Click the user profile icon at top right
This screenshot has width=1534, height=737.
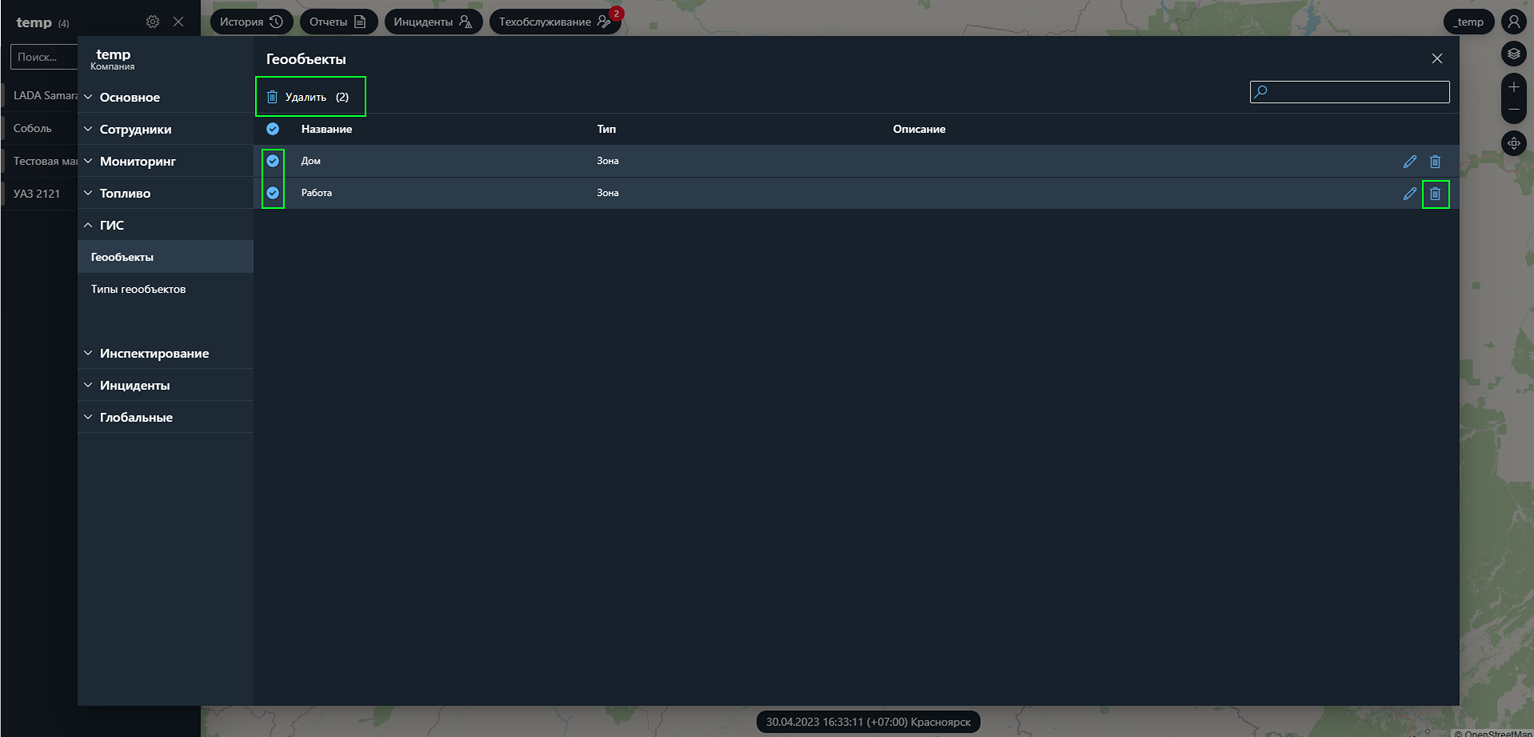tap(1514, 22)
